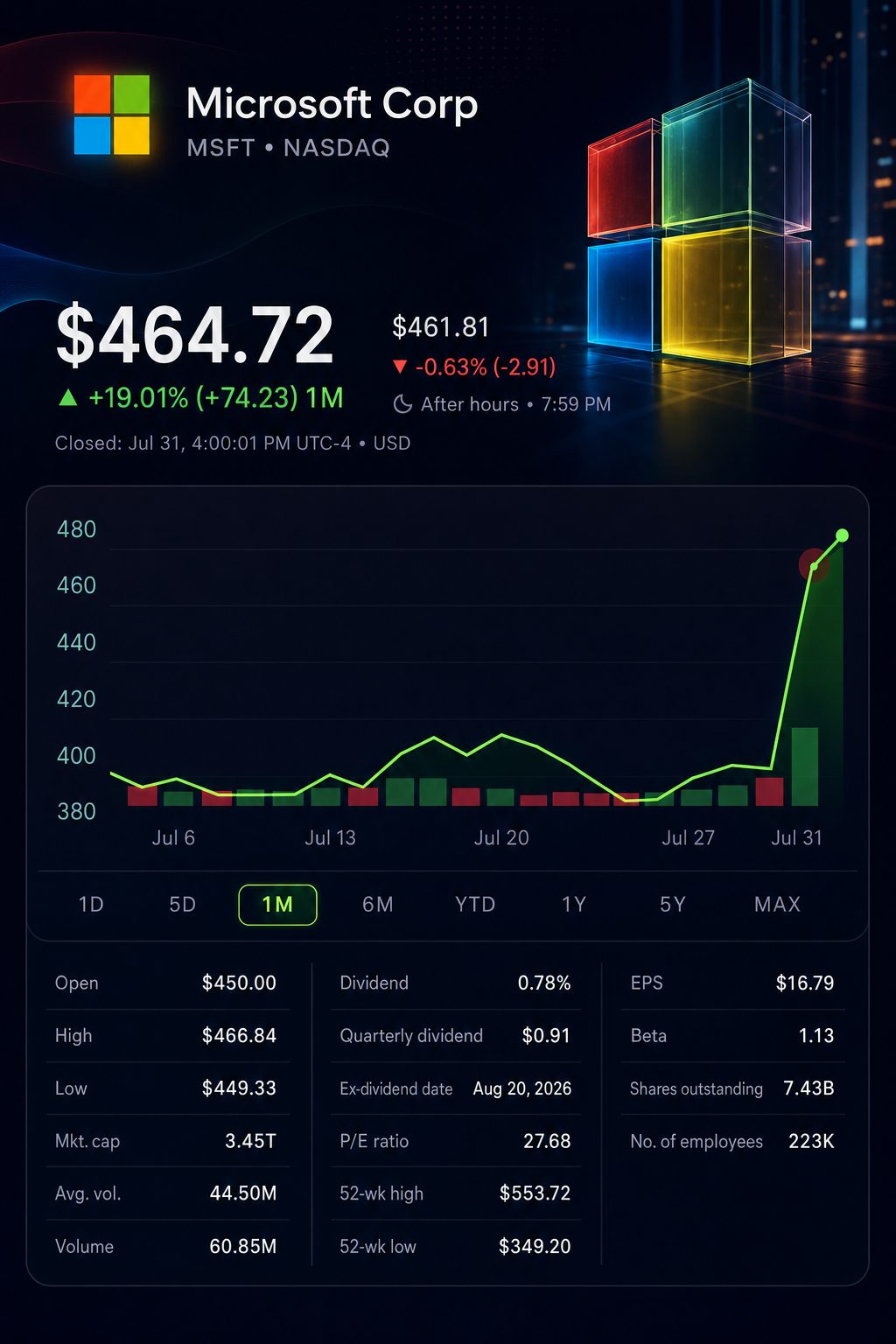Image resolution: width=896 pixels, height=1344 pixels.
Task: Click the MSFT • NASDAQ ticker label
Action: click(288, 147)
